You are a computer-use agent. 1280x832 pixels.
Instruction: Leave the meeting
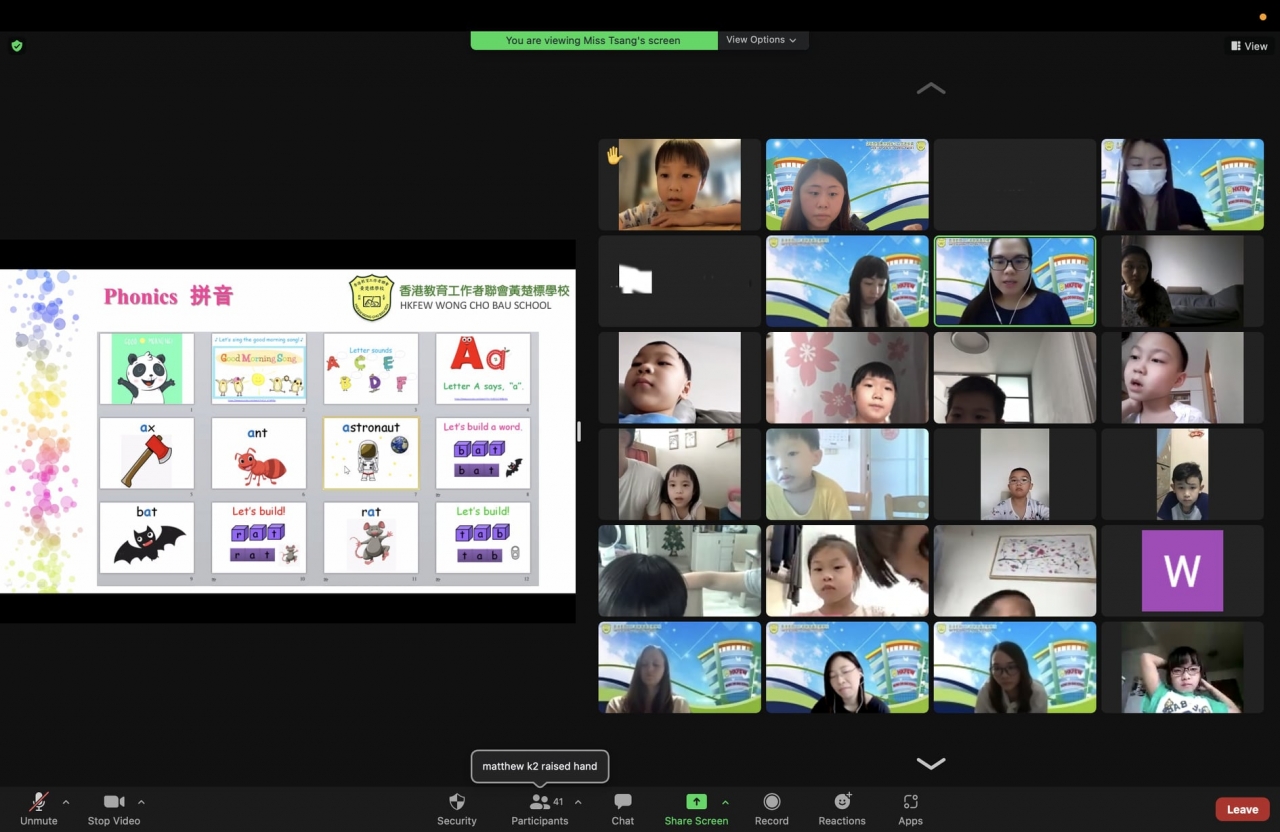pos(1242,809)
